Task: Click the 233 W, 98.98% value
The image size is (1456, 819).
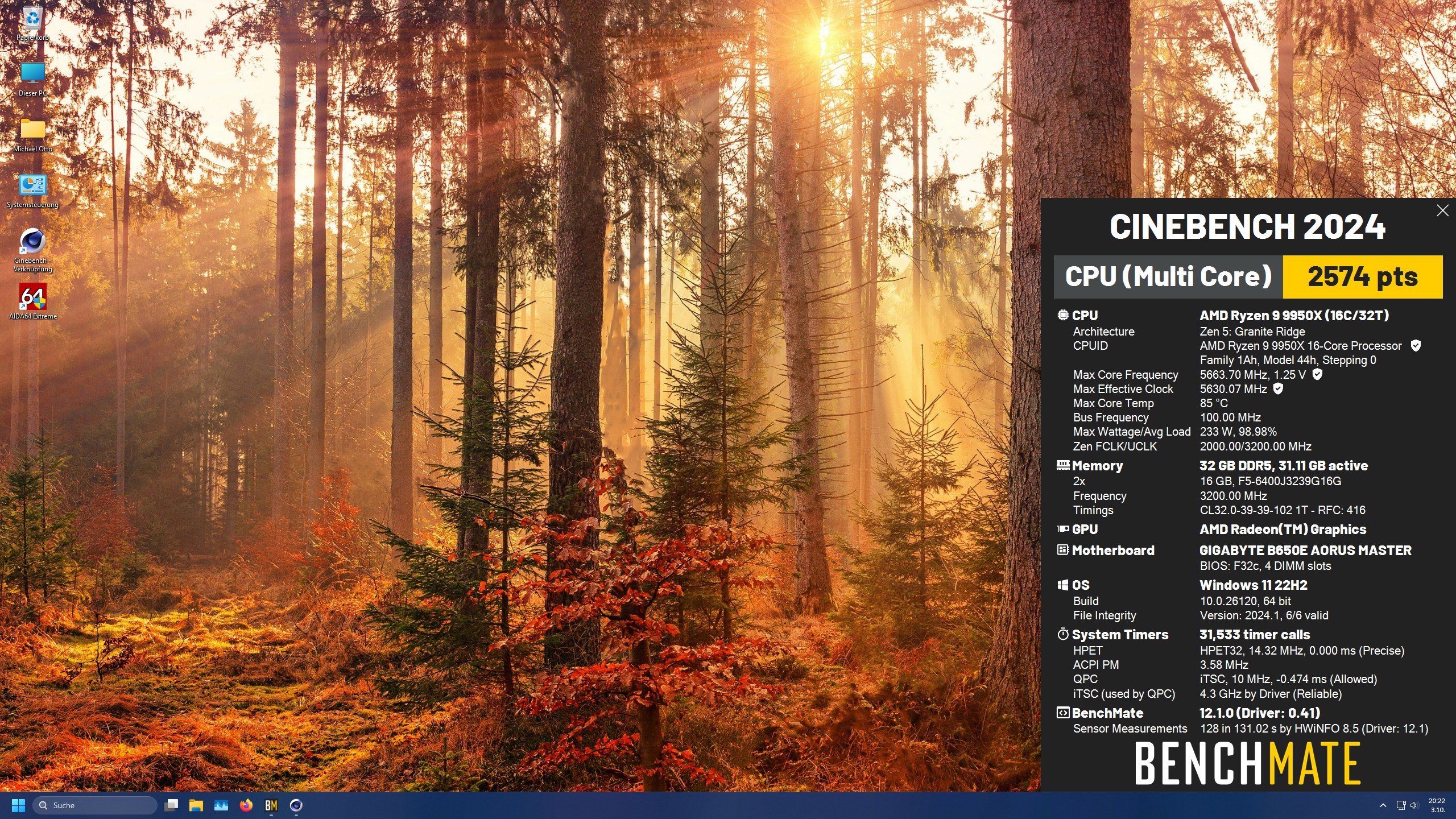Action: (1238, 432)
